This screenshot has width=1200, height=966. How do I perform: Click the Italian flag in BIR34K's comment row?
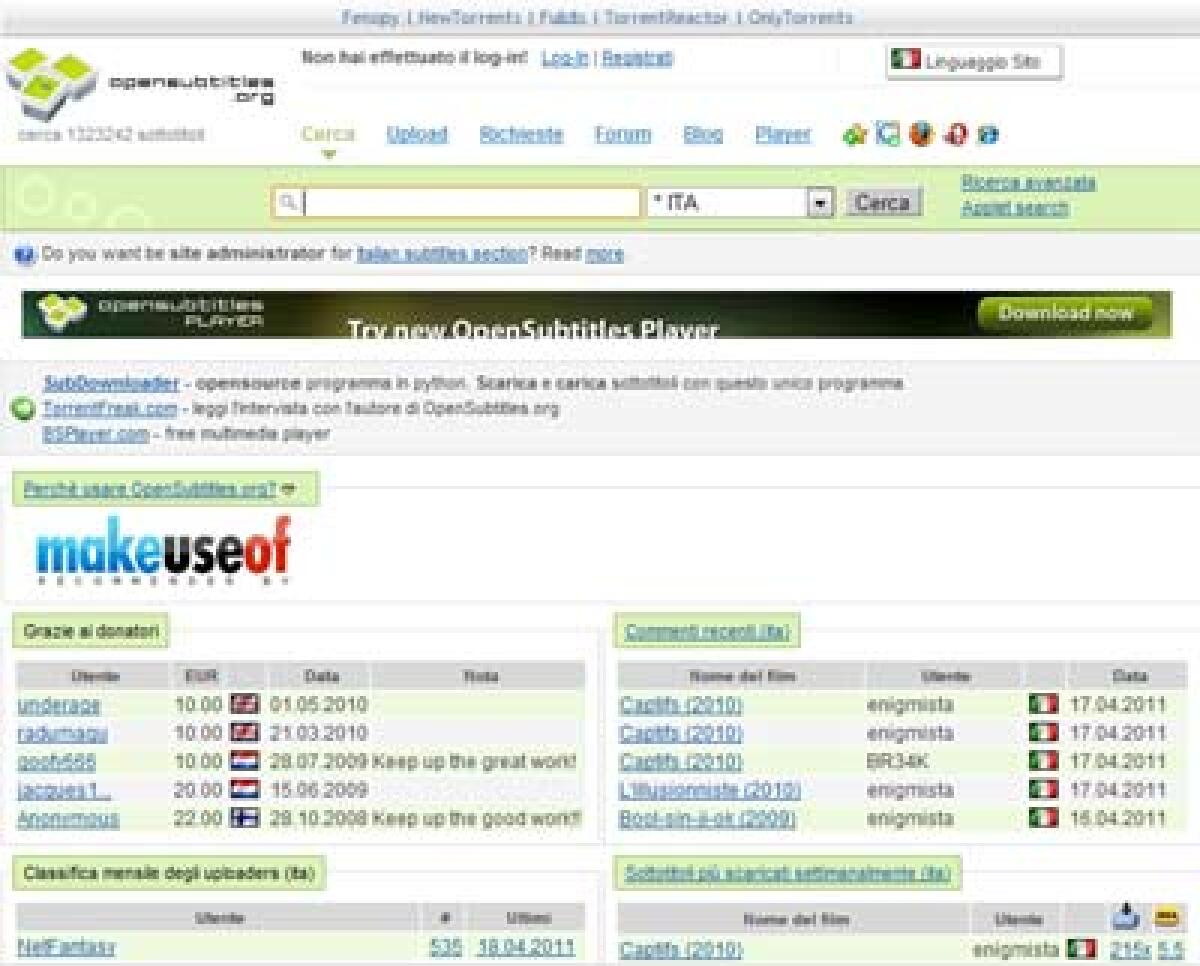coord(1043,761)
